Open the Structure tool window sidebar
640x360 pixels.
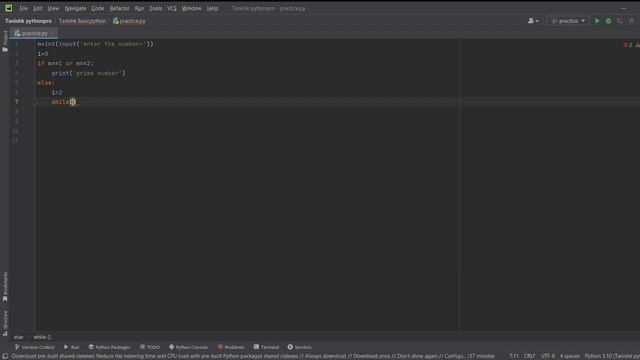pos(5,323)
